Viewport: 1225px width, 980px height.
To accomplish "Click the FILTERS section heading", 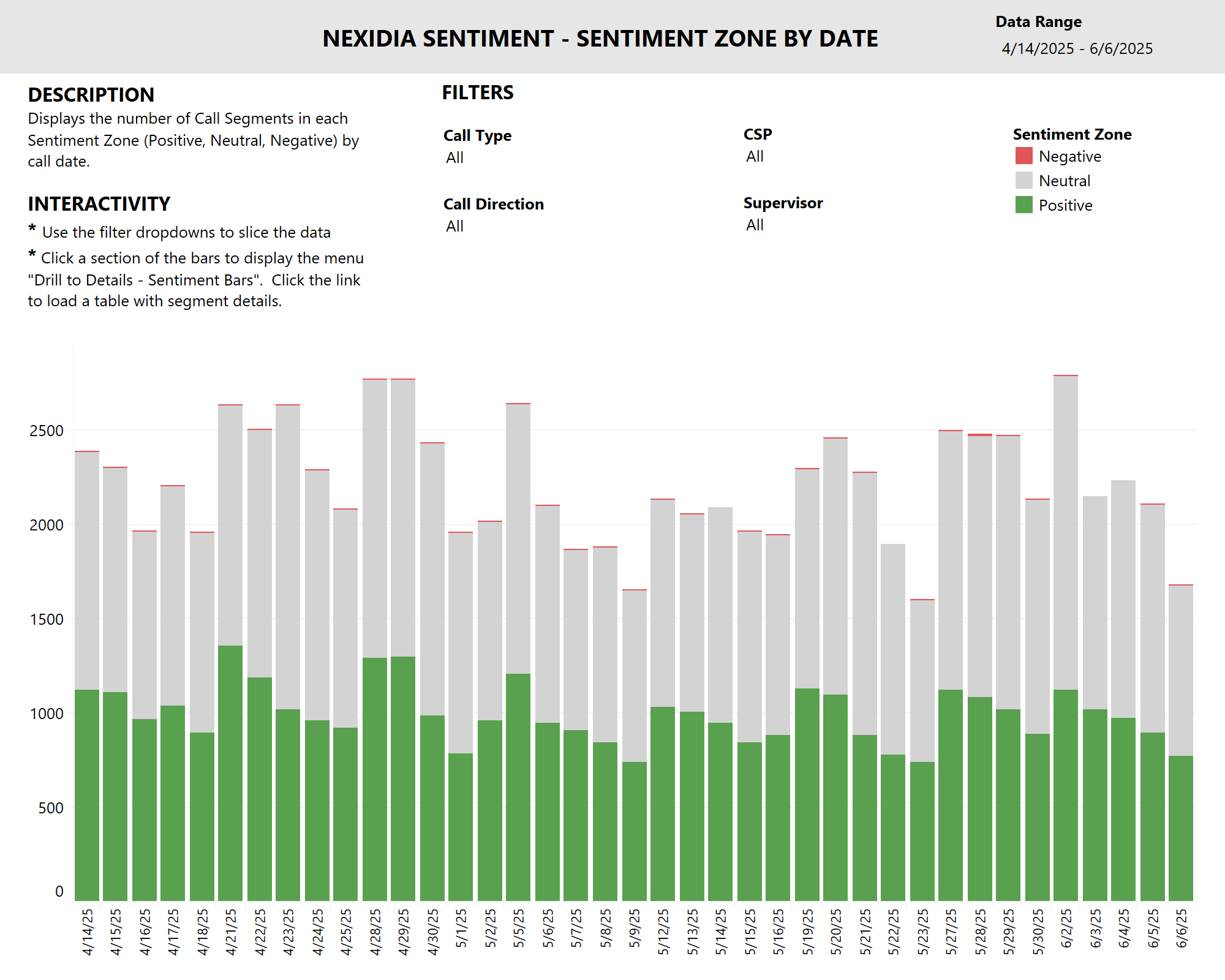I will point(478,93).
